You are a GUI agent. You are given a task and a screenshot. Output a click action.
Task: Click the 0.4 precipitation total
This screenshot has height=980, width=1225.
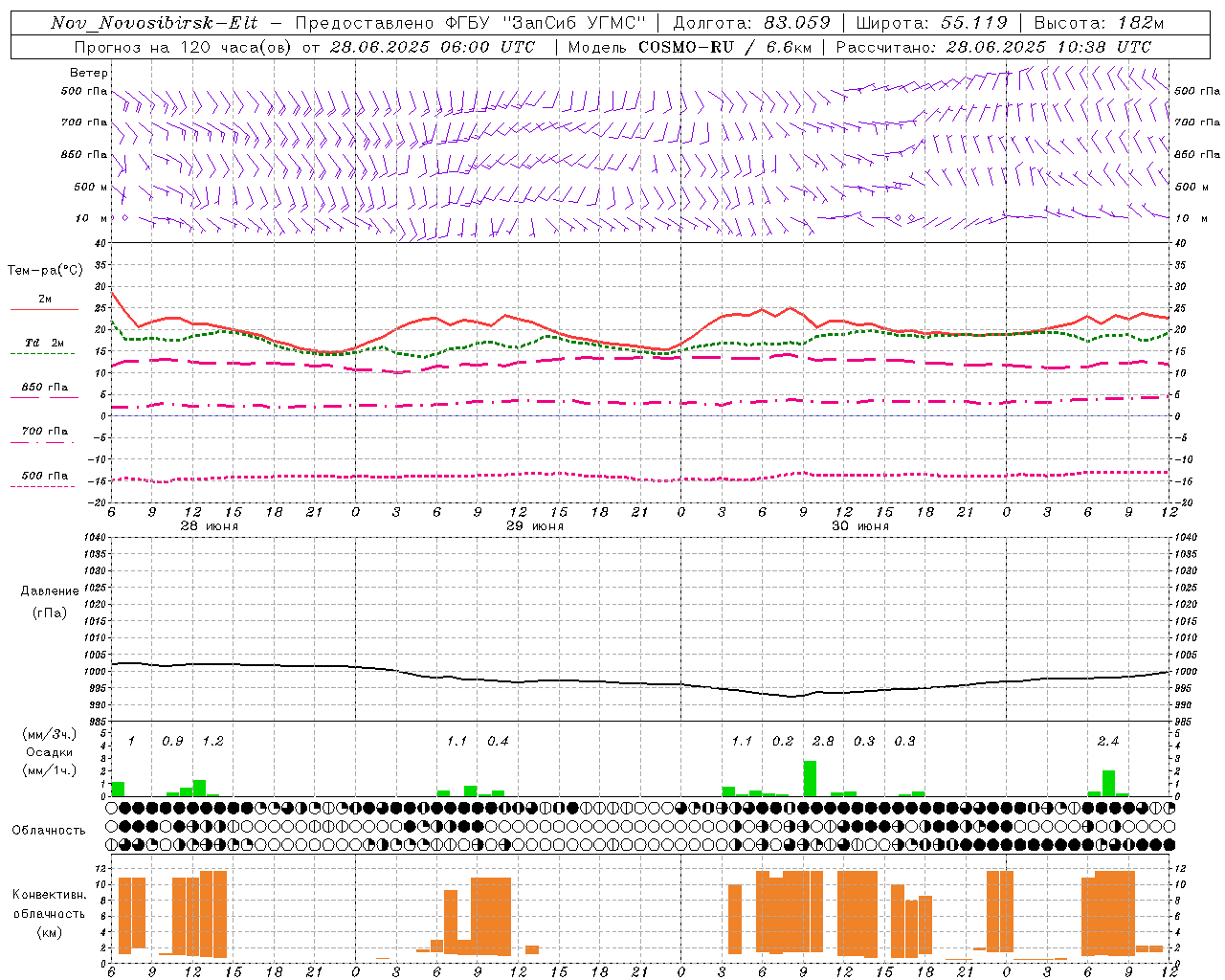click(498, 742)
